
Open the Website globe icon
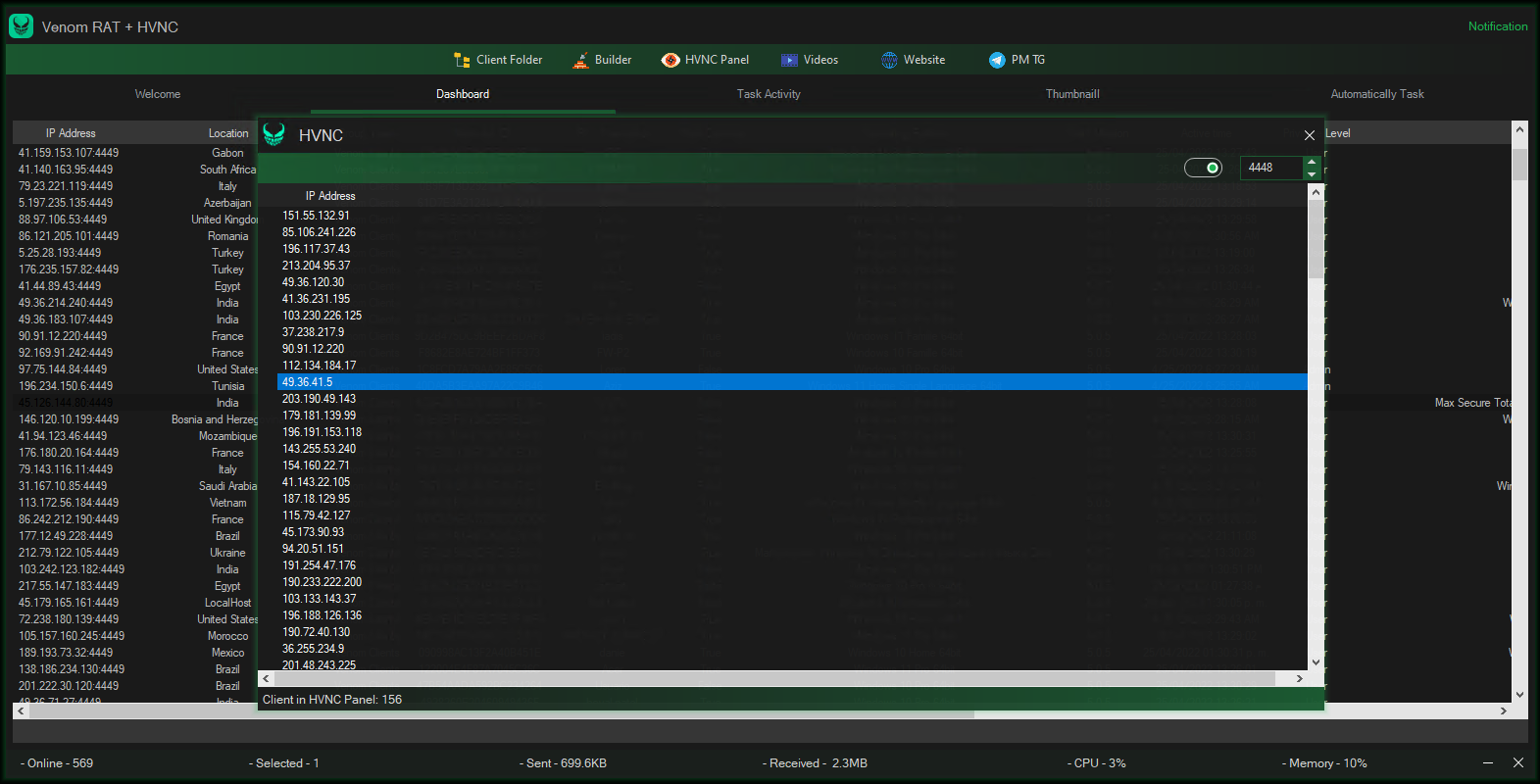tap(889, 60)
